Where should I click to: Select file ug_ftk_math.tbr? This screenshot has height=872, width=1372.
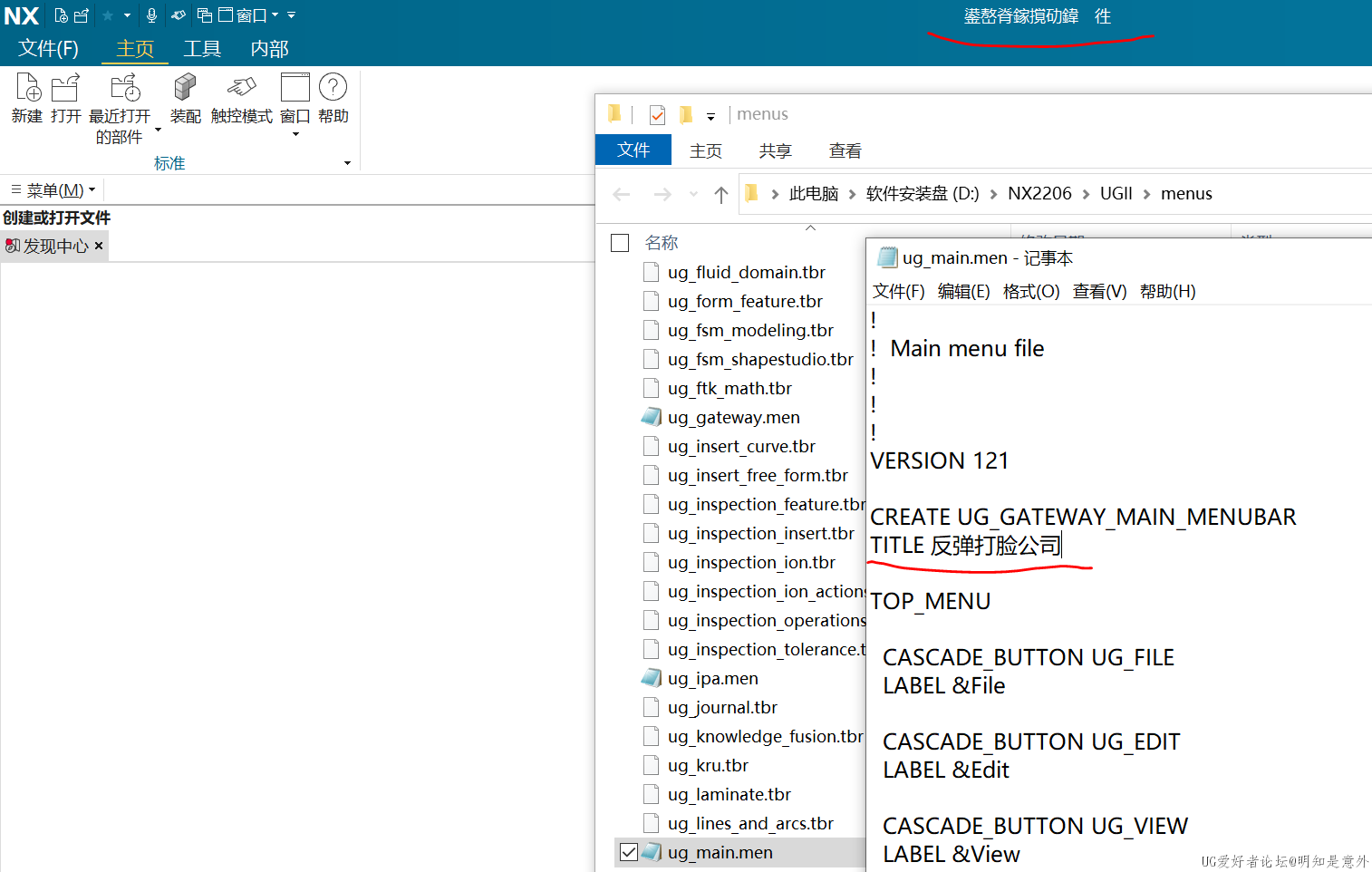coord(729,388)
